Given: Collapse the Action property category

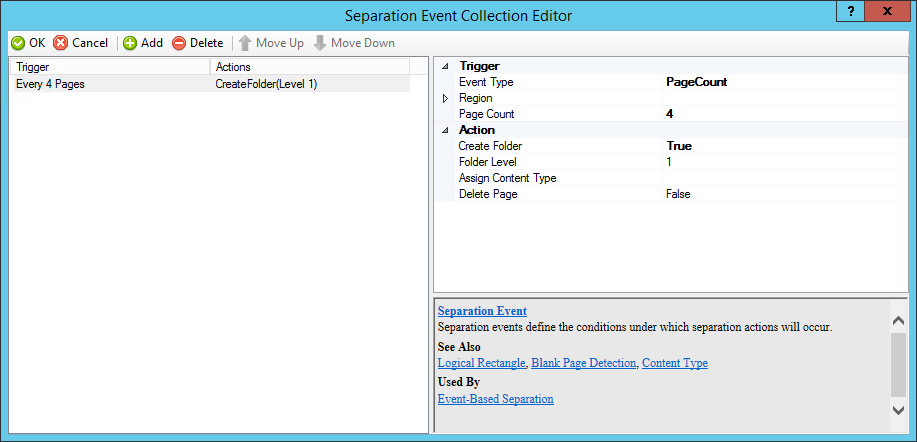Looking at the screenshot, I should [446, 130].
